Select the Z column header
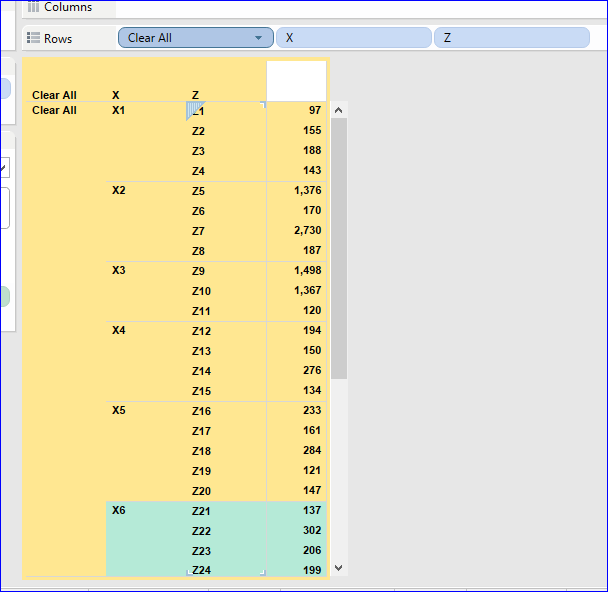The width and height of the screenshot is (608, 592). [x=195, y=95]
